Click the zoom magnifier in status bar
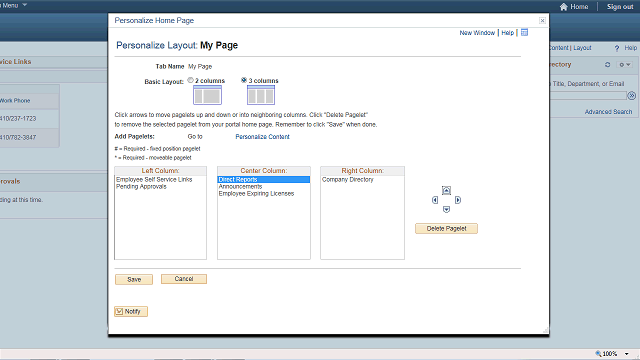The image size is (640, 360). pyautogui.click(x=598, y=353)
